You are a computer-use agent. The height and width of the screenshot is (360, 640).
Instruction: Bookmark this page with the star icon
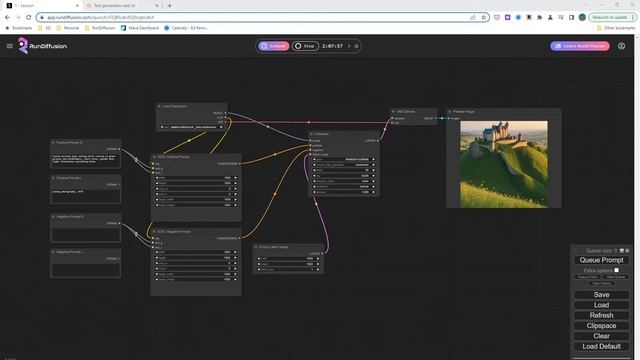(x=484, y=17)
